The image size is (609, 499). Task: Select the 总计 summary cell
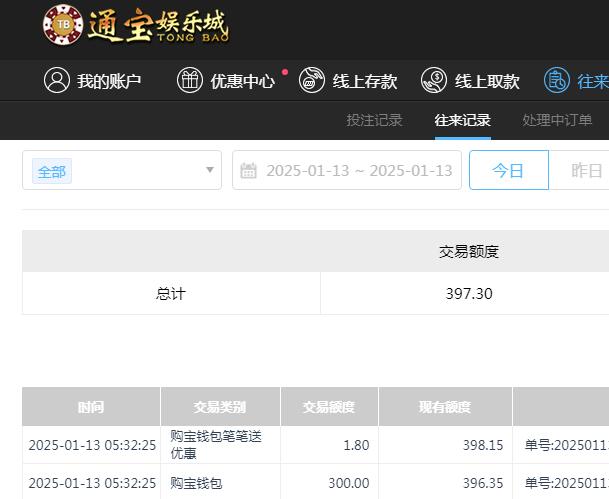pyautogui.click(x=171, y=293)
